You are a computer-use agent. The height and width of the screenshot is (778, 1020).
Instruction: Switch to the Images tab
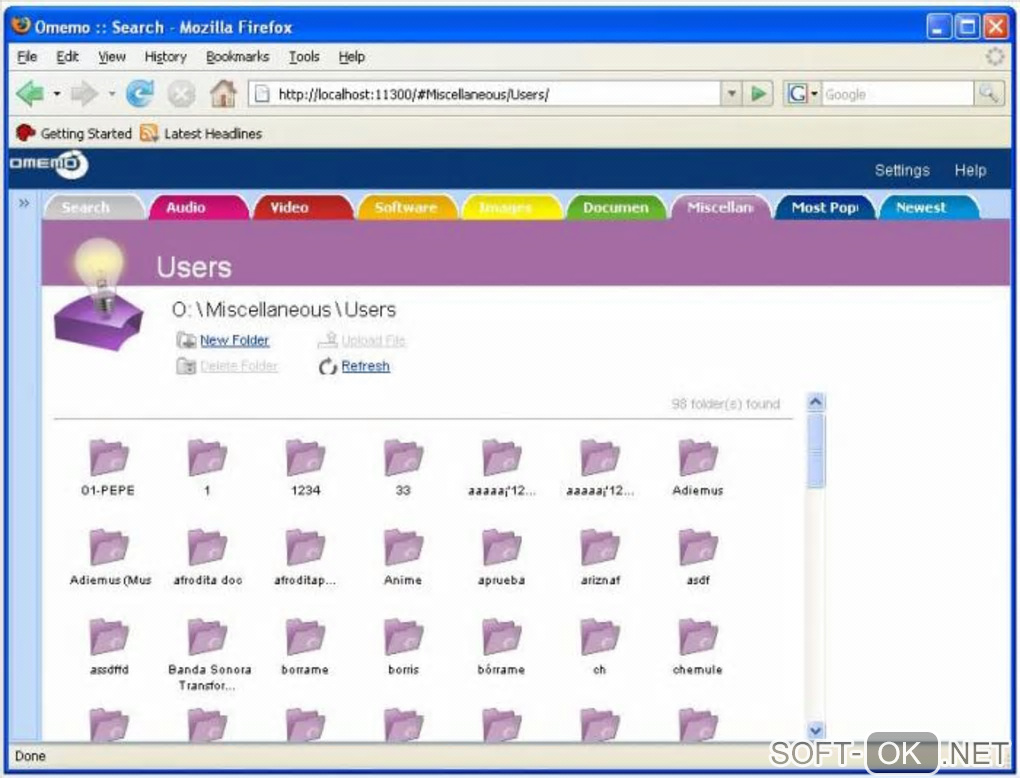pyautogui.click(x=511, y=208)
